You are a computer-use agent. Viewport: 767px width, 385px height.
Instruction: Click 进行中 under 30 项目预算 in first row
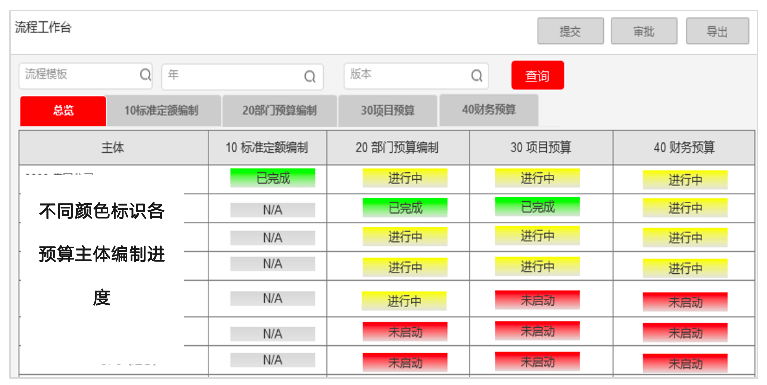[x=537, y=178]
